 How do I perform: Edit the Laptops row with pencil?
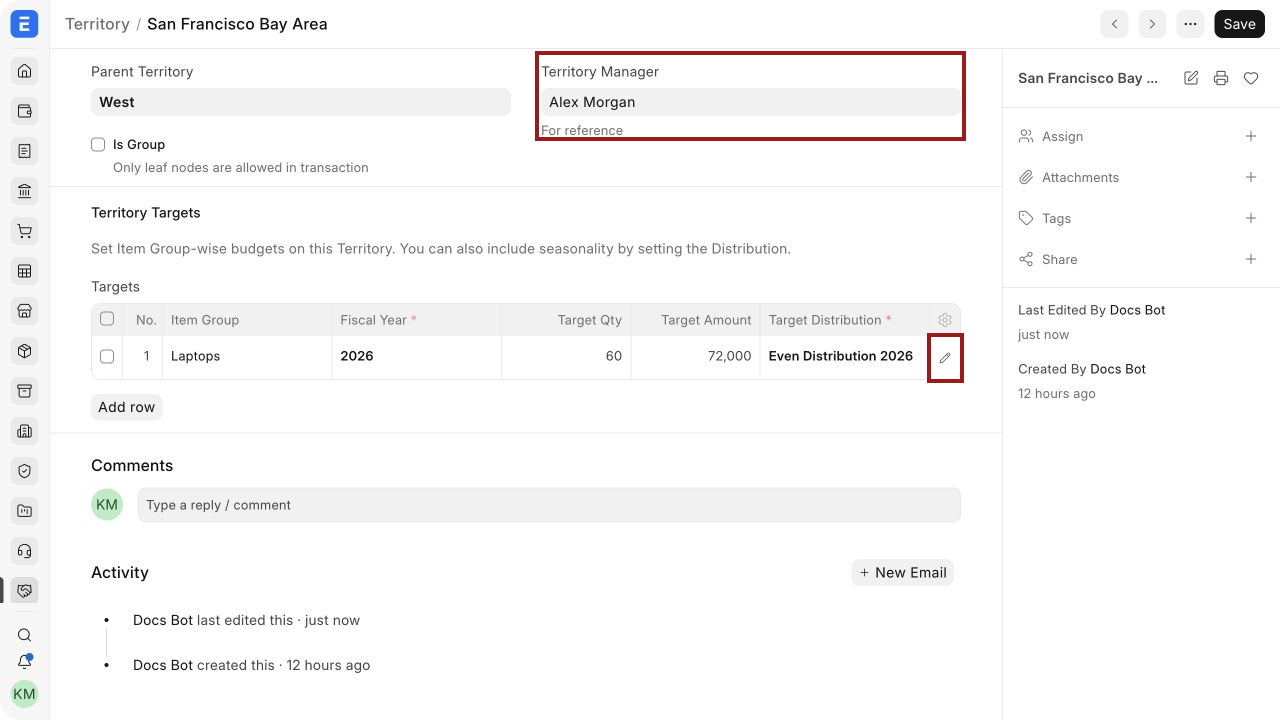click(945, 357)
